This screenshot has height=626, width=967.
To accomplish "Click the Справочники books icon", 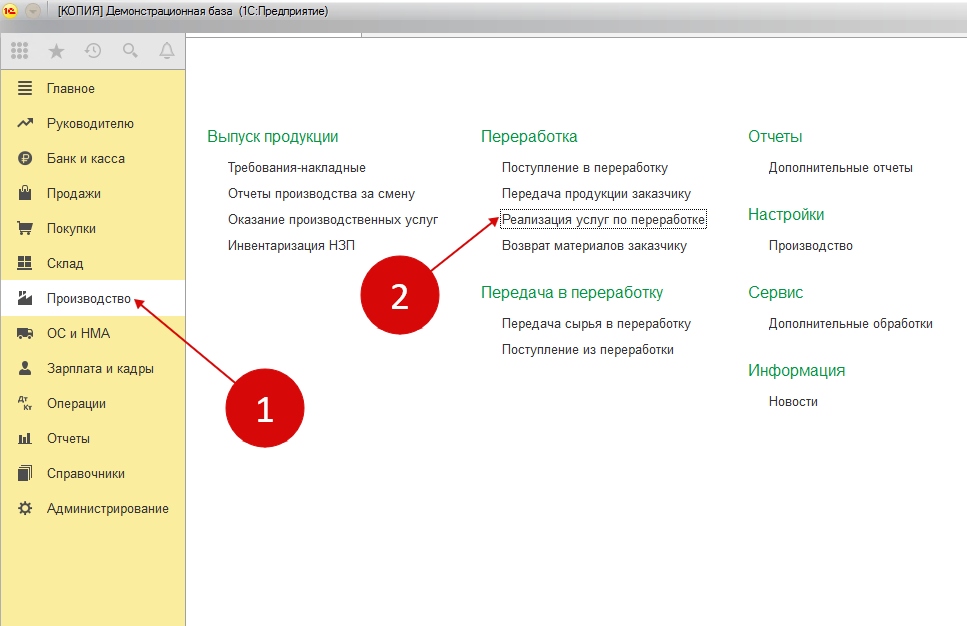I will tap(25, 473).
